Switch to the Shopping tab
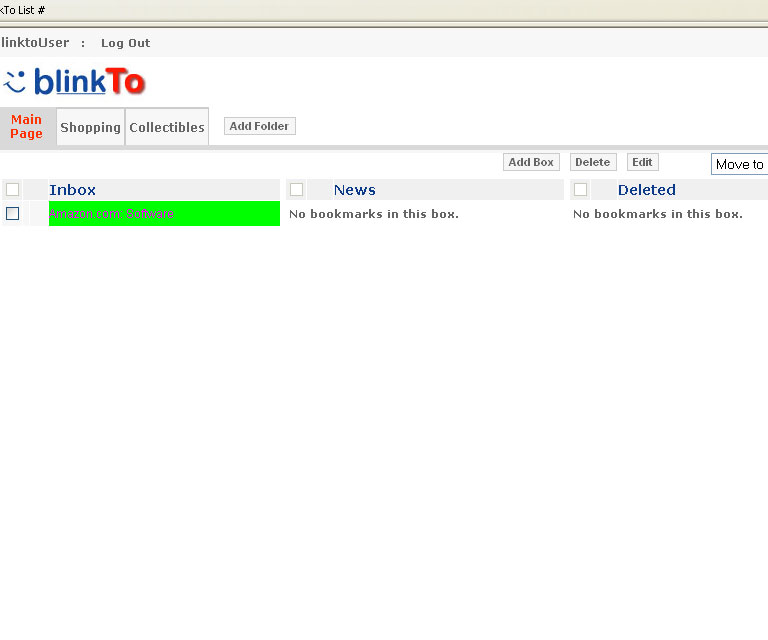Image resolution: width=768 pixels, height=640 pixels. pos(90,128)
